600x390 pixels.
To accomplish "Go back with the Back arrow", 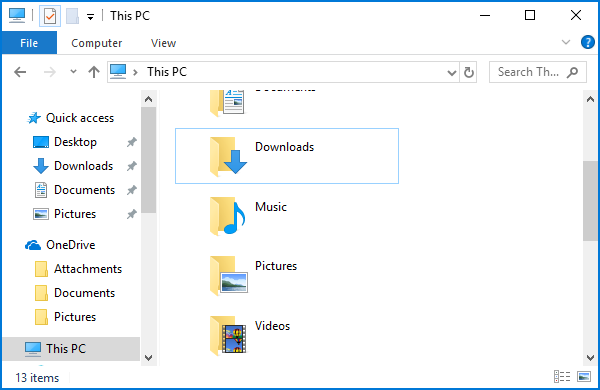I will [x=20, y=72].
